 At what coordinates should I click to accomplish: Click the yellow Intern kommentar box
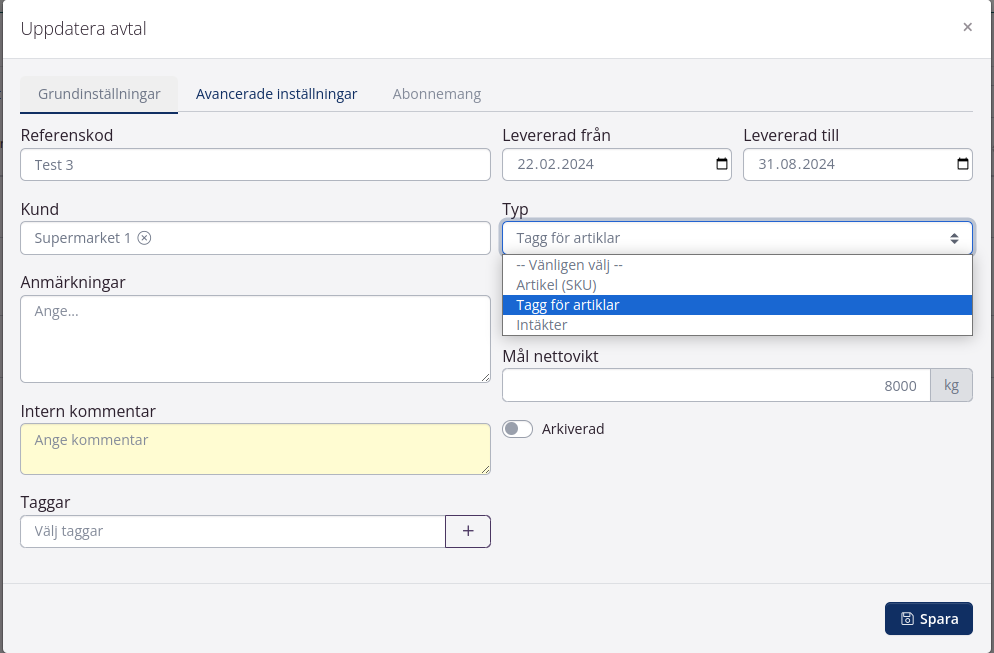click(255, 448)
